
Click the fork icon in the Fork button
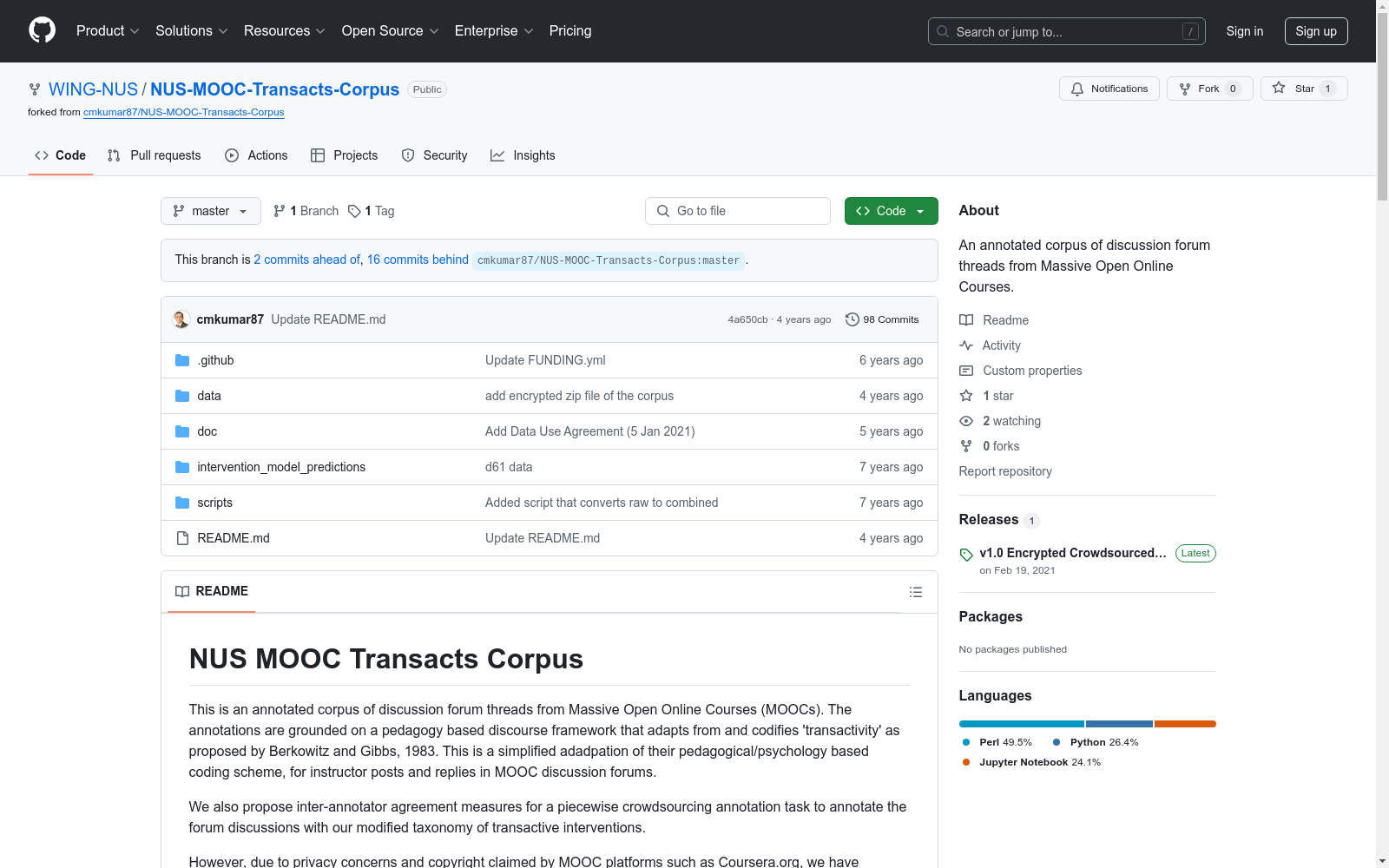coord(1185,89)
